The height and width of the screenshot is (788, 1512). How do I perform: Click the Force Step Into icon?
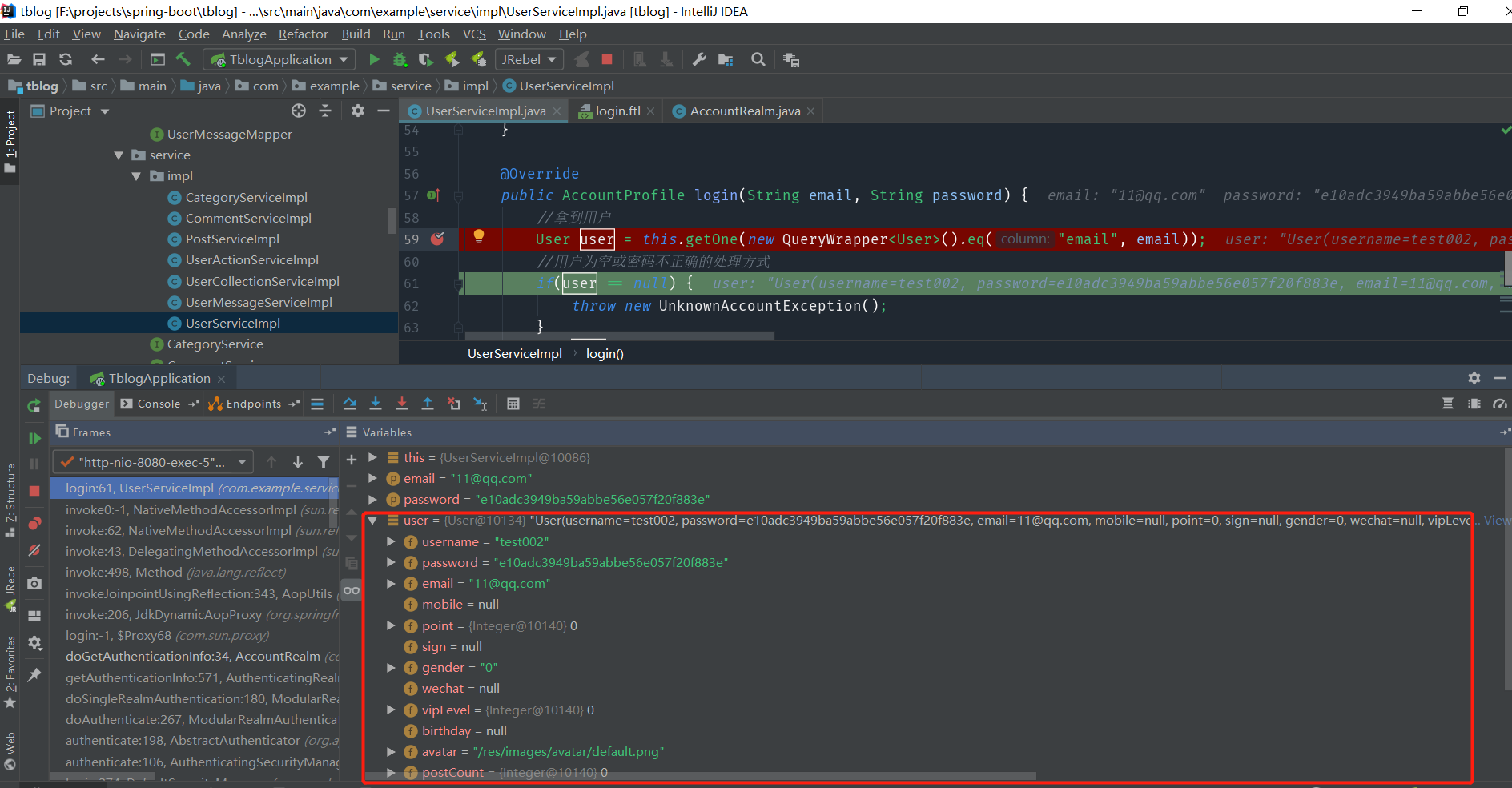pyautogui.click(x=402, y=404)
